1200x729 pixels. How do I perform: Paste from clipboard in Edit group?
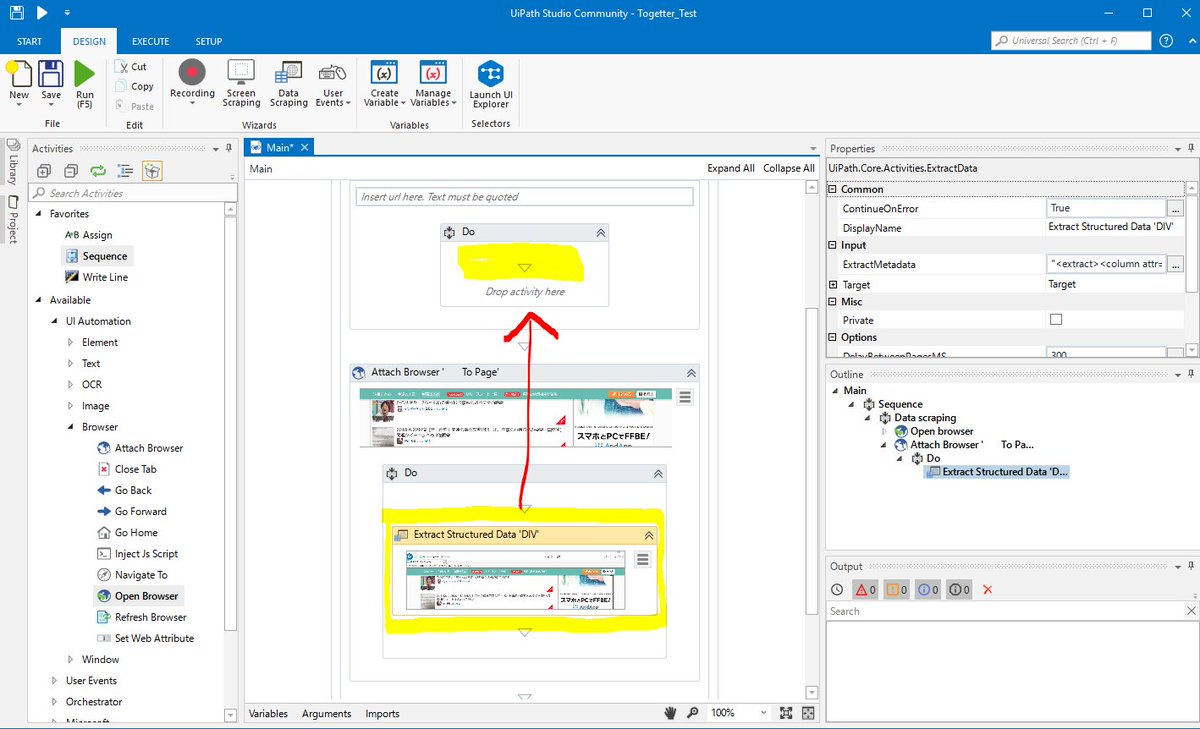coord(134,106)
